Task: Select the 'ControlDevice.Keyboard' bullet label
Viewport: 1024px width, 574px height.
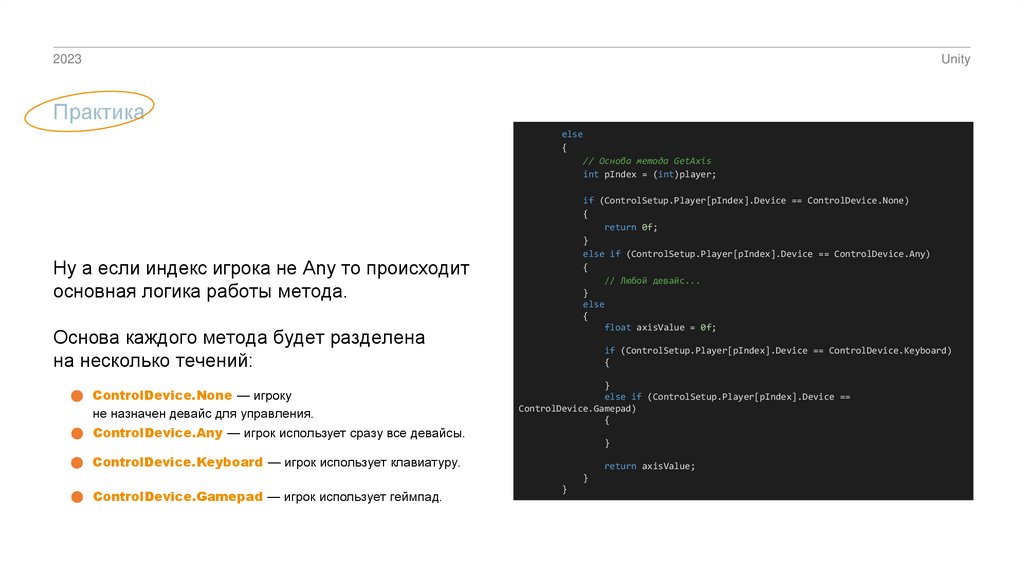Action: point(178,462)
